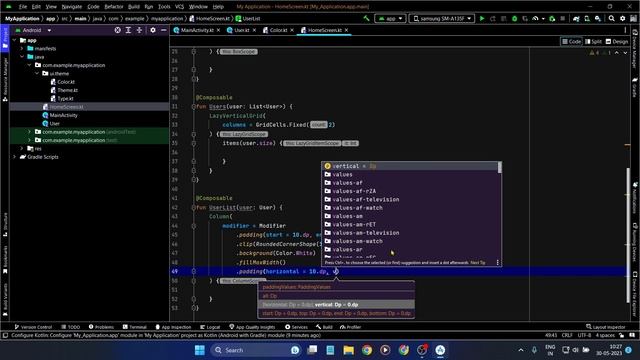The height and width of the screenshot is (360, 640).
Task: Open the Logcat tool window
Action: (x=210, y=327)
